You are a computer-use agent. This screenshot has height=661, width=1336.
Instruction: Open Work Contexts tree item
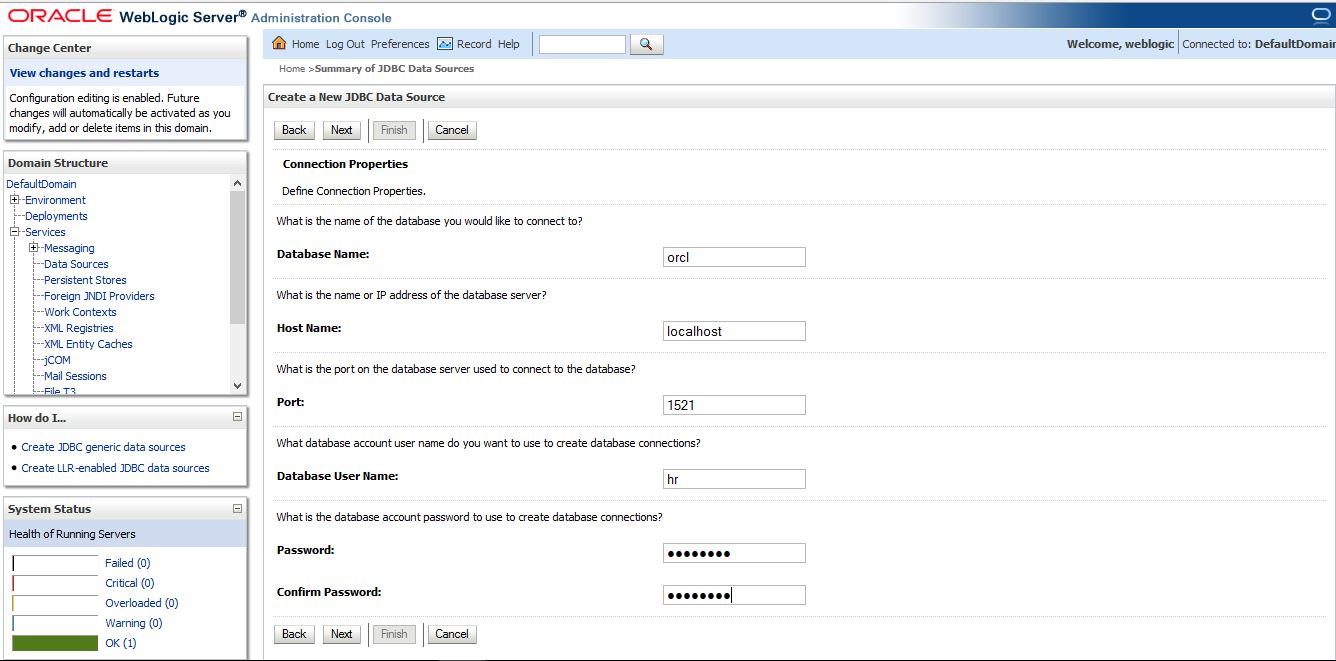[x=80, y=312]
